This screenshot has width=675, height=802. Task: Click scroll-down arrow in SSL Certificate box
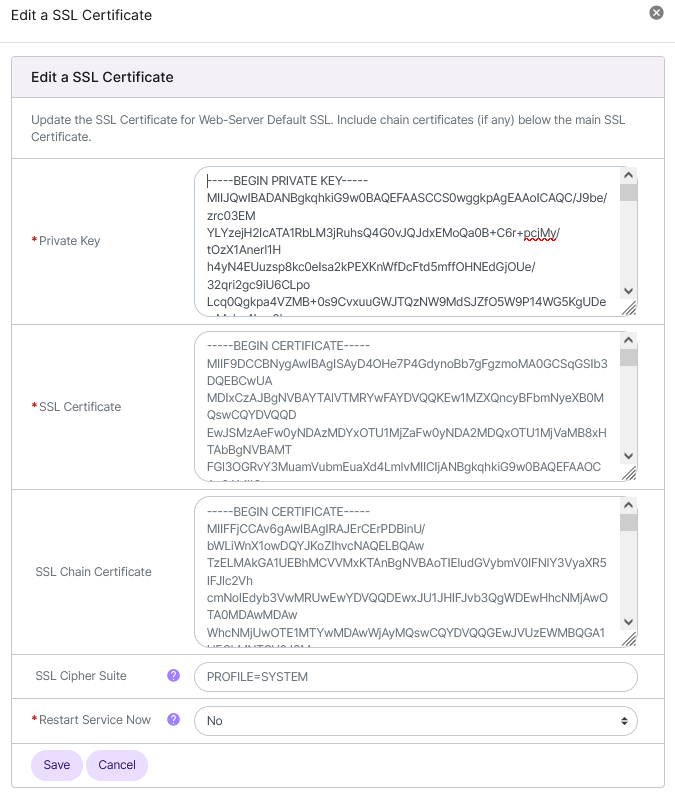(629, 456)
